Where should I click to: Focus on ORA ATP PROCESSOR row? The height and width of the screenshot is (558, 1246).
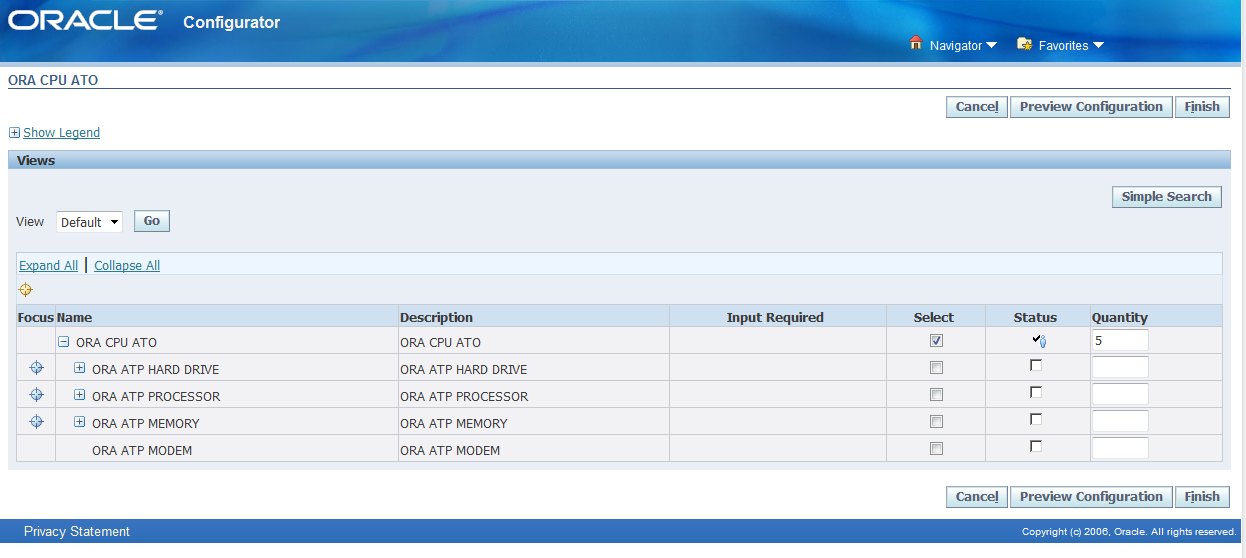36,394
